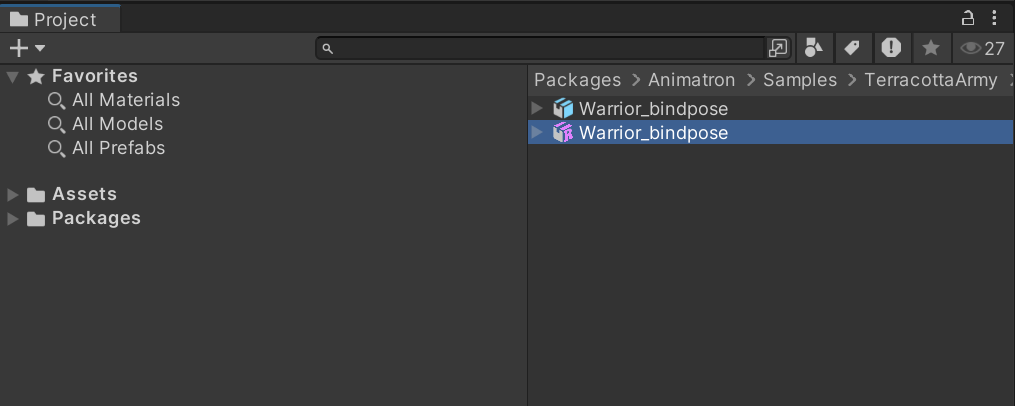Image resolution: width=1015 pixels, height=406 pixels.
Task: Open the plus Create asset dropdown
Action: pos(27,48)
